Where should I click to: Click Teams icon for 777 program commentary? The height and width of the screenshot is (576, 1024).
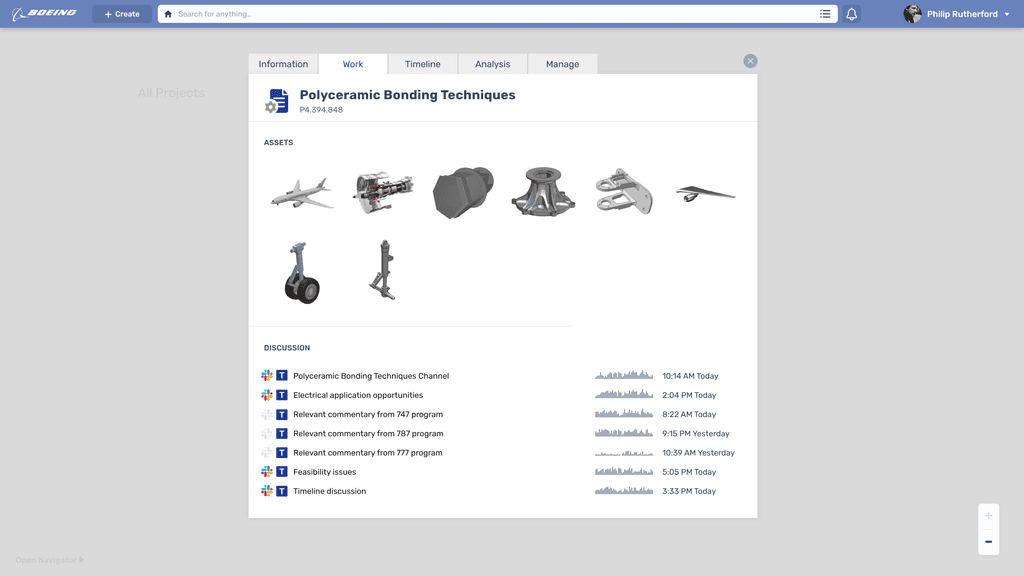coord(281,453)
